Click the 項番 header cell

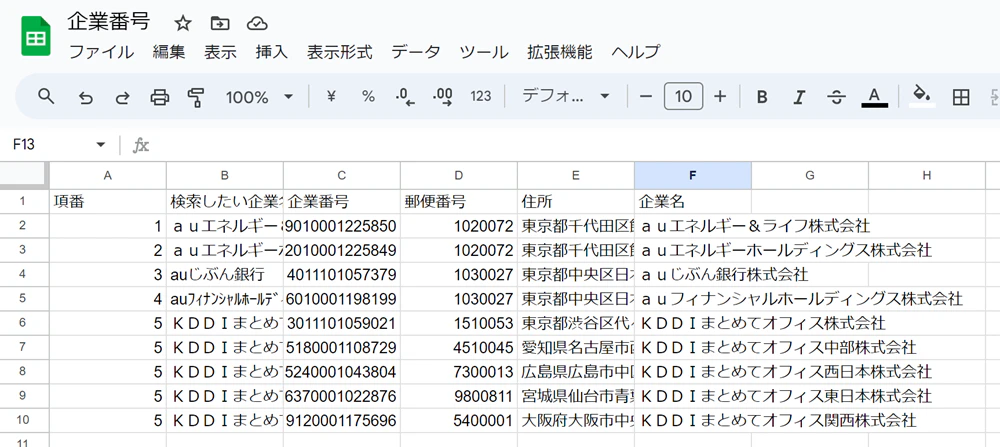point(108,202)
